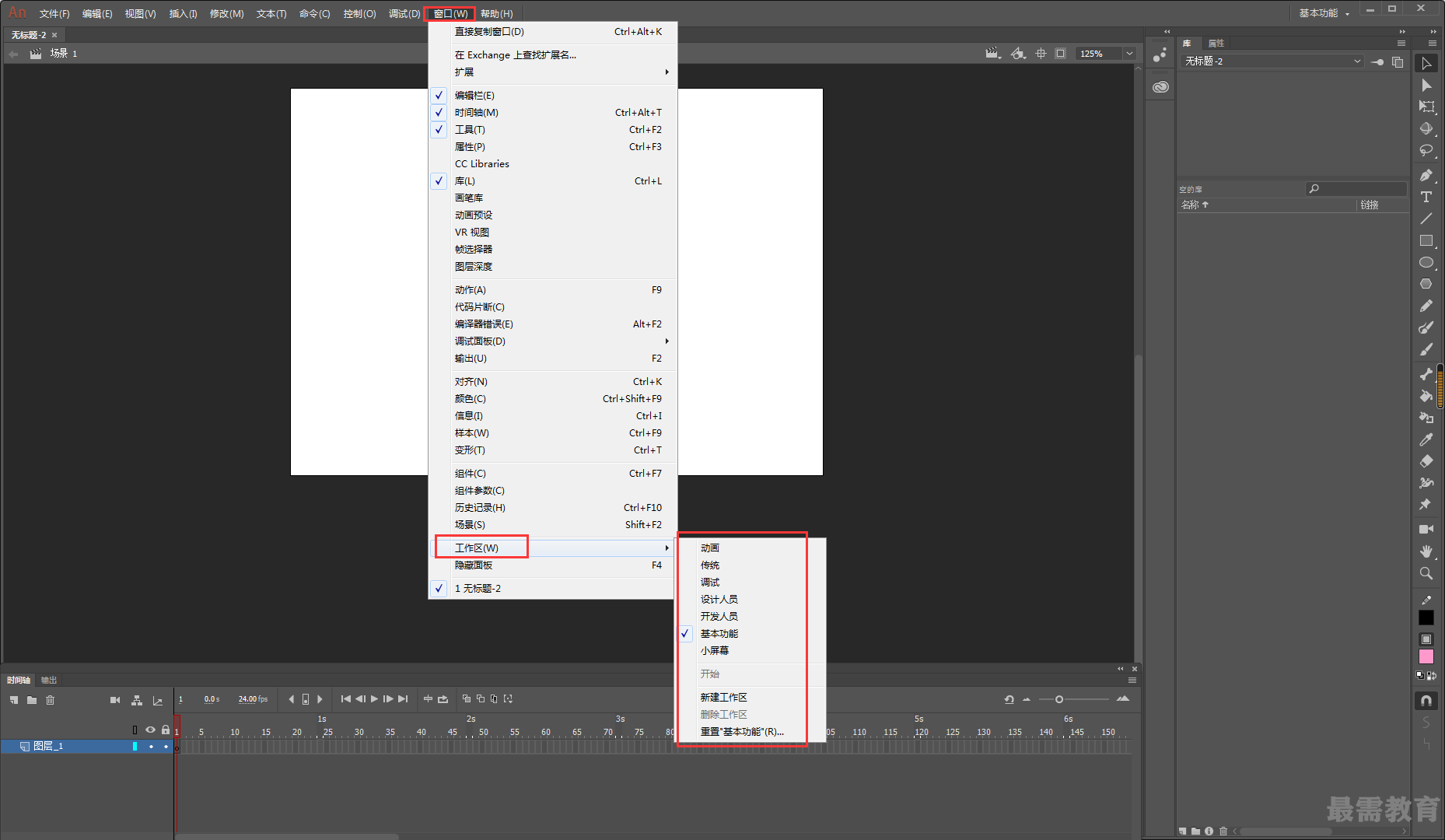1445x840 pixels.
Task: Open the 帮助(H) menu
Action: [x=496, y=13]
